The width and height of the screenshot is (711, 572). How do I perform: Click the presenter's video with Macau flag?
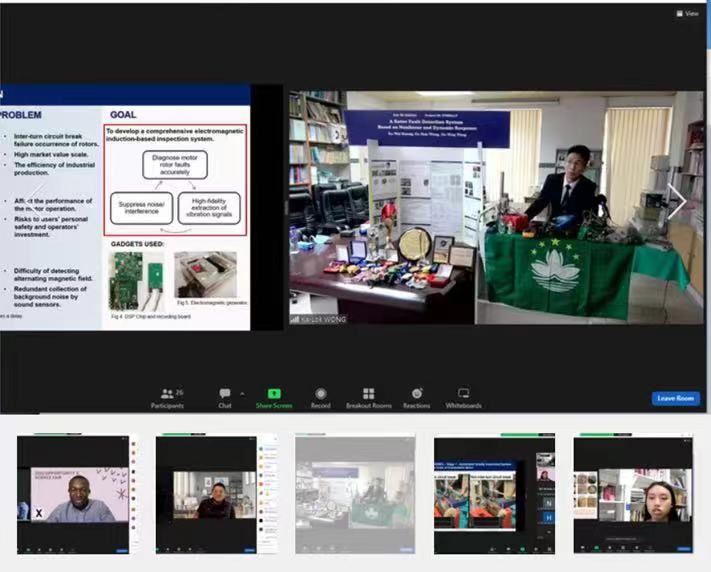pyautogui.click(x=495, y=208)
